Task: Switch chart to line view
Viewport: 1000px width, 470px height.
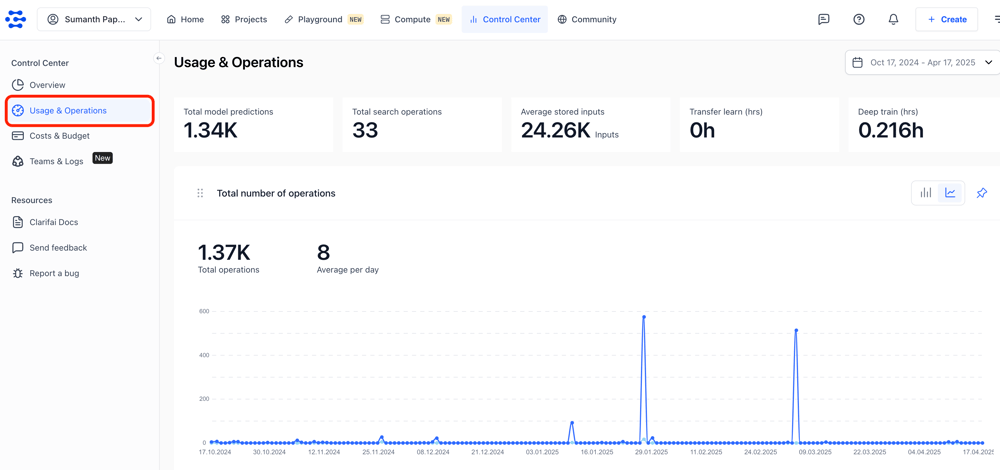Action: [x=950, y=193]
